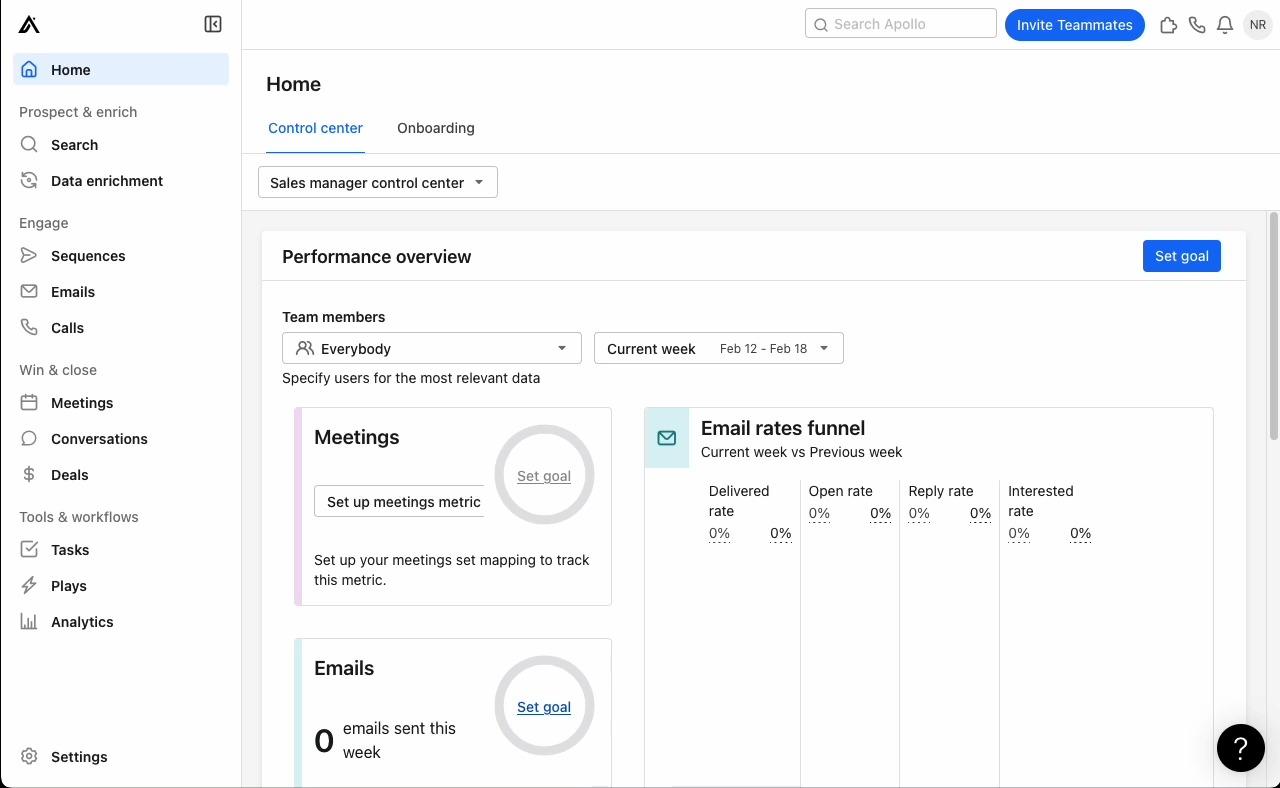
Task: Open Sales manager control center dropdown
Action: 378,182
